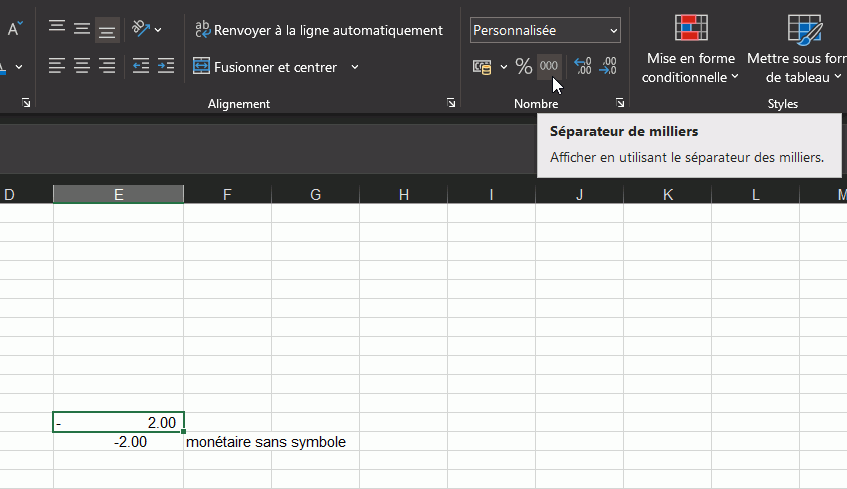This screenshot has width=847, height=489.
Task: Toggle bottom vertical alignment
Action: [107, 30]
